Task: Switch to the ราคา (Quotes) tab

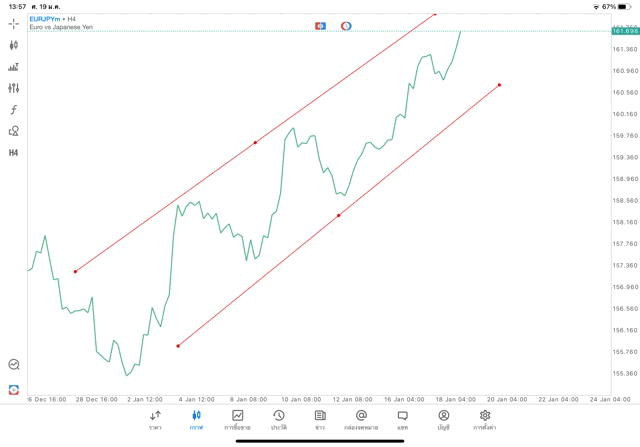Action: tap(155, 419)
